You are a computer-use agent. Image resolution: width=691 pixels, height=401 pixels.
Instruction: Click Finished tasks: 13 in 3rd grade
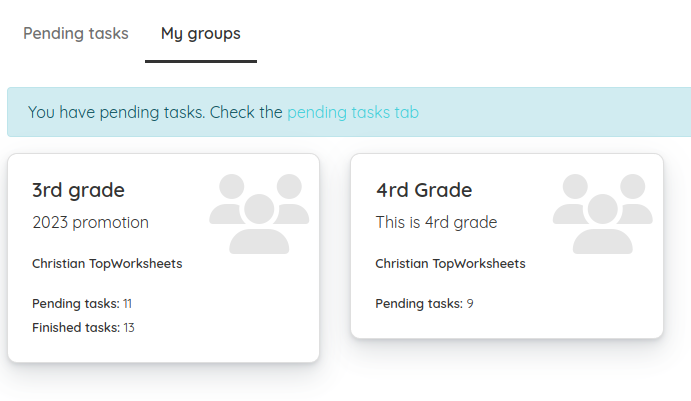click(x=83, y=327)
